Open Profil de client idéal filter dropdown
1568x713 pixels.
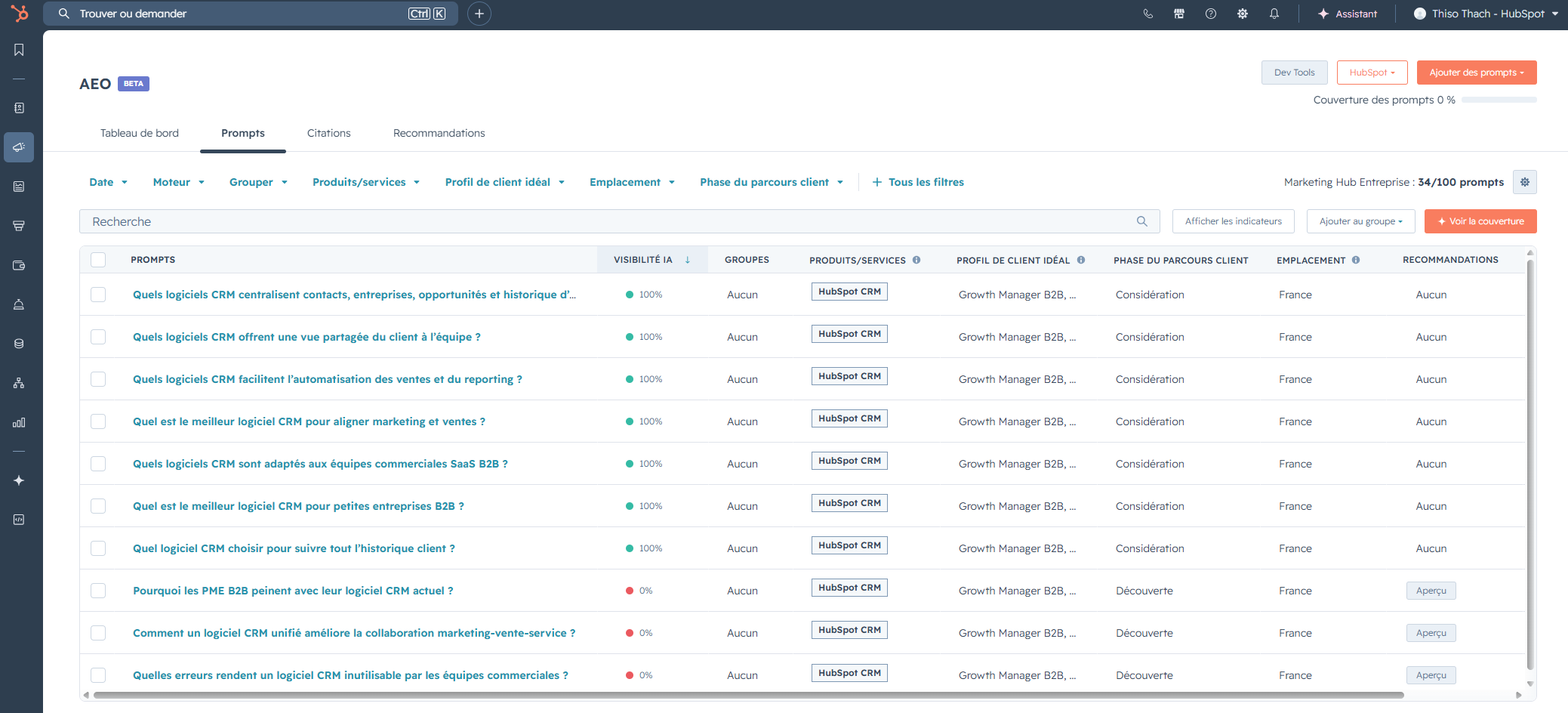tap(505, 182)
